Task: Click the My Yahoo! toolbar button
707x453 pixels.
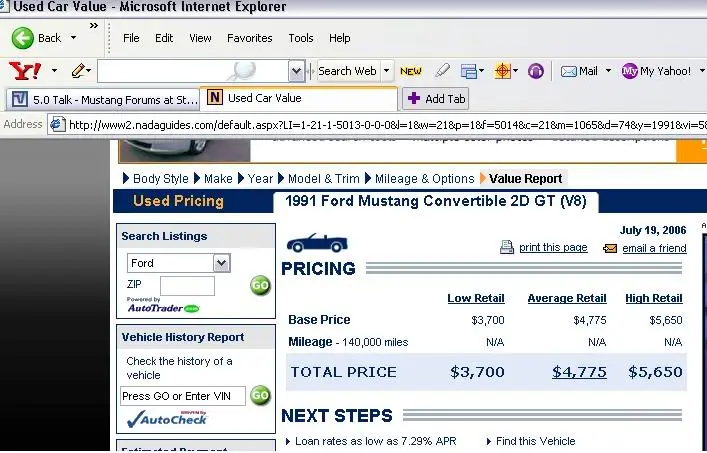Action: [x=656, y=71]
